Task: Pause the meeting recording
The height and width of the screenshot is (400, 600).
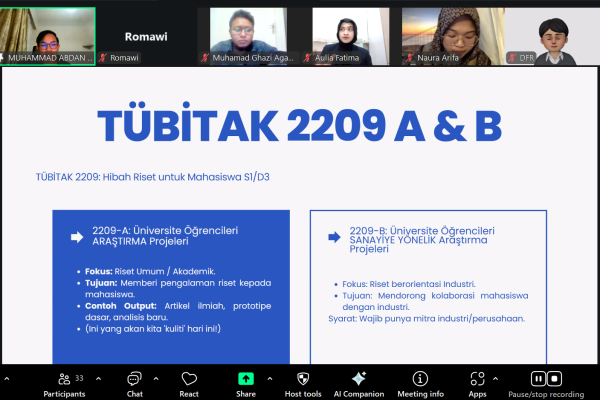Action: coord(538,378)
